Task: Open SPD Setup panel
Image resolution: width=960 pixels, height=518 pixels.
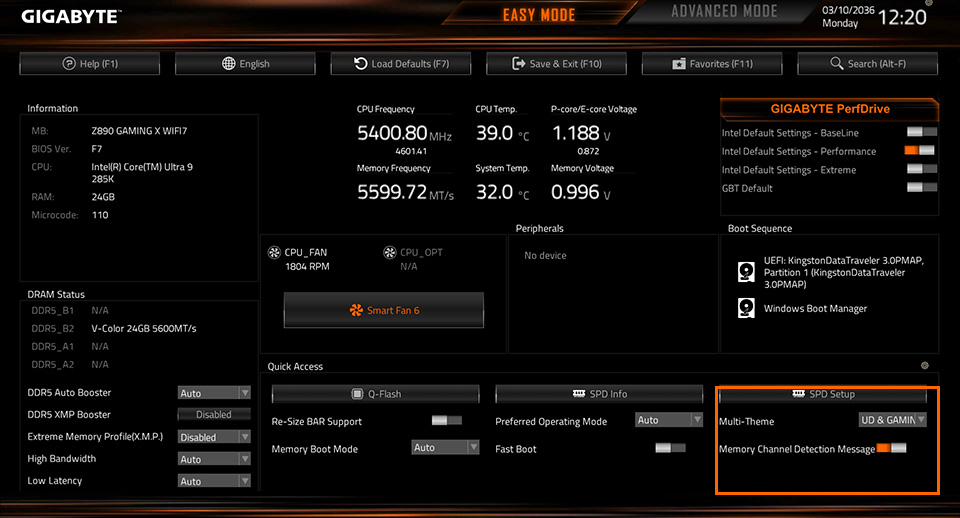Action: point(826,394)
